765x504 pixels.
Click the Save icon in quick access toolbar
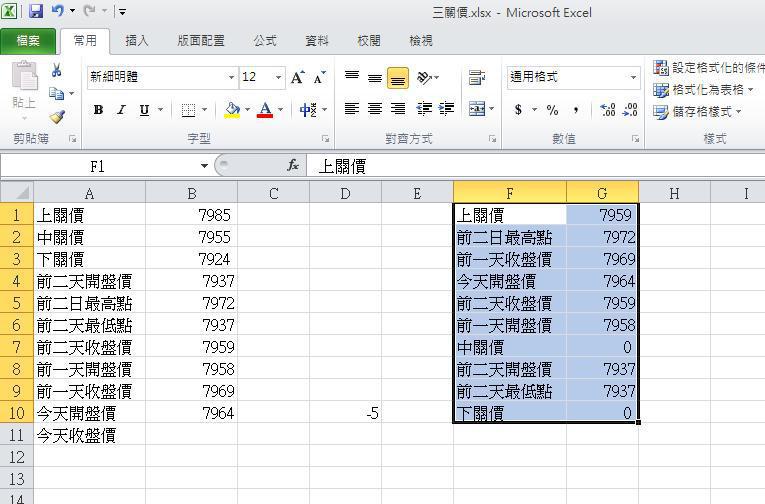36,11
